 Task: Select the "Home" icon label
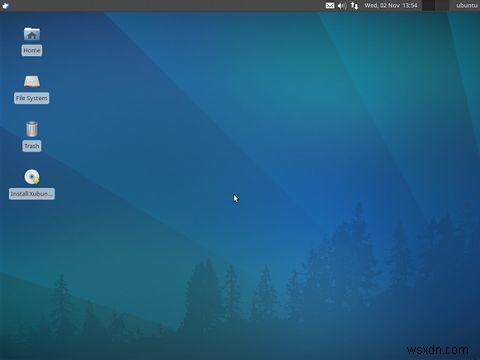tap(32, 50)
